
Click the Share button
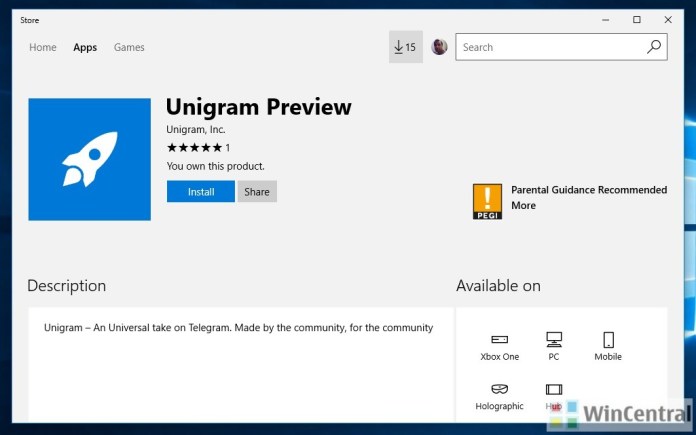(x=257, y=191)
